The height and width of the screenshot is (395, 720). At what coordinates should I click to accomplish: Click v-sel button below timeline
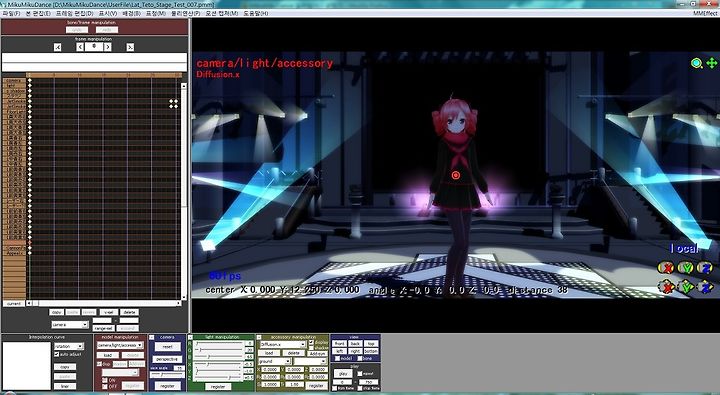(109, 312)
